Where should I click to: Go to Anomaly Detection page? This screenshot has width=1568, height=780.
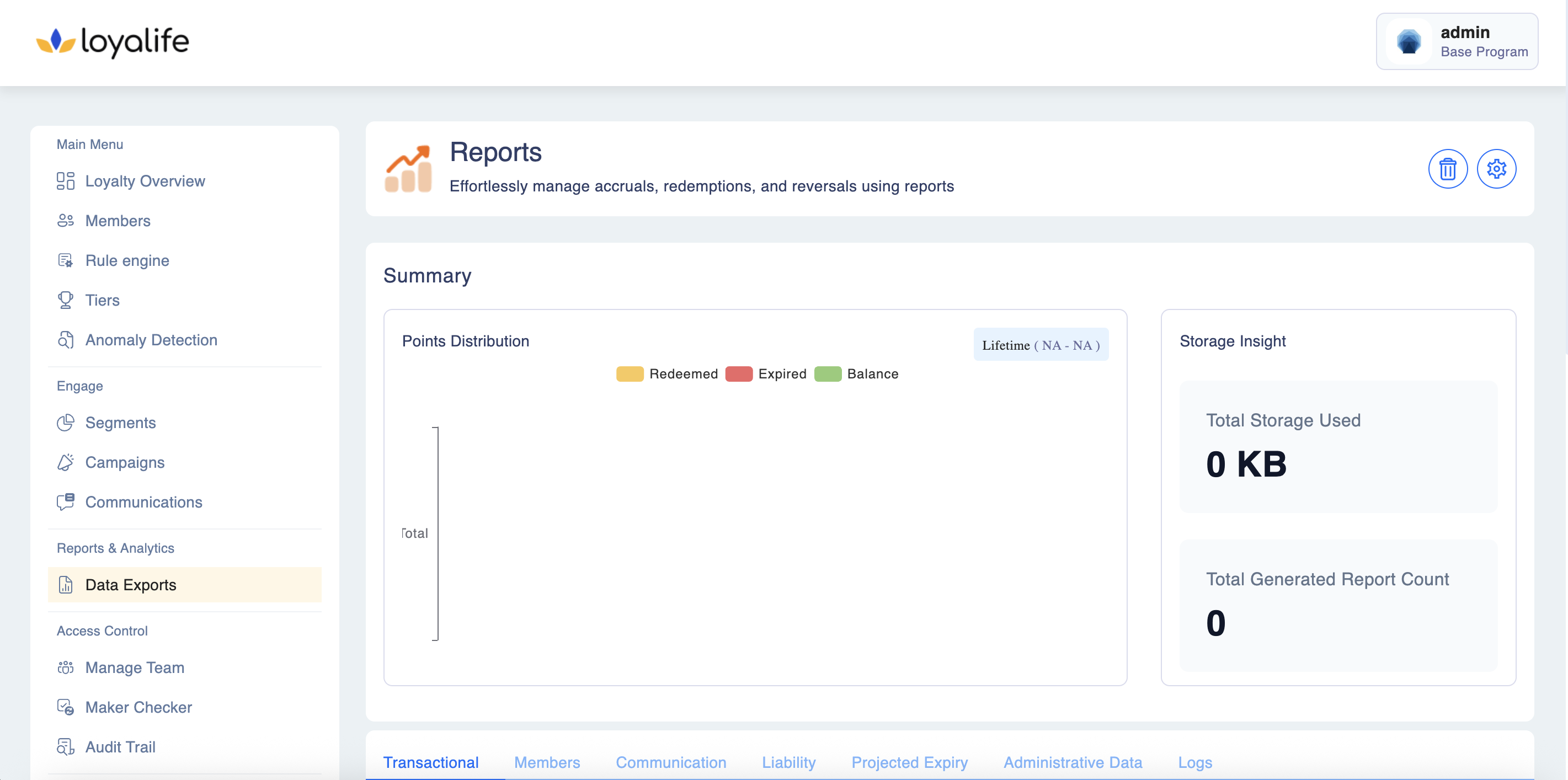tap(151, 340)
